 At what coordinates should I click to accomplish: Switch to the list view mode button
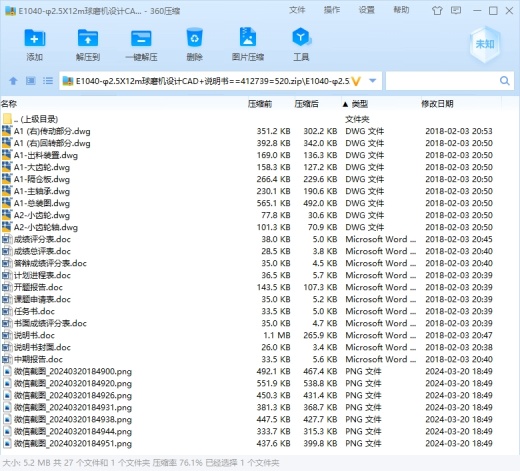pyautogui.click(x=48, y=81)
